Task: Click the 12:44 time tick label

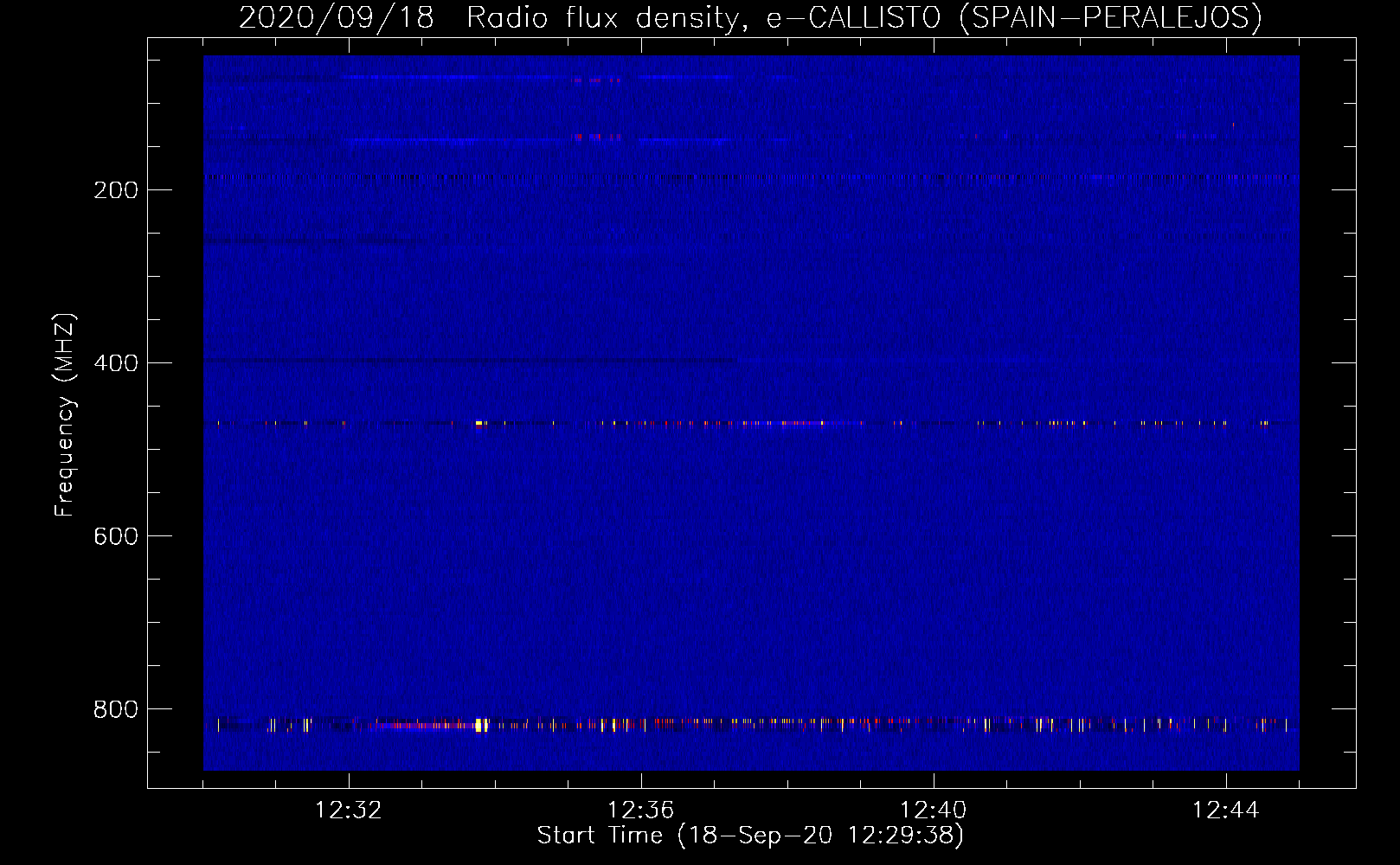Action: point(1226,811)
